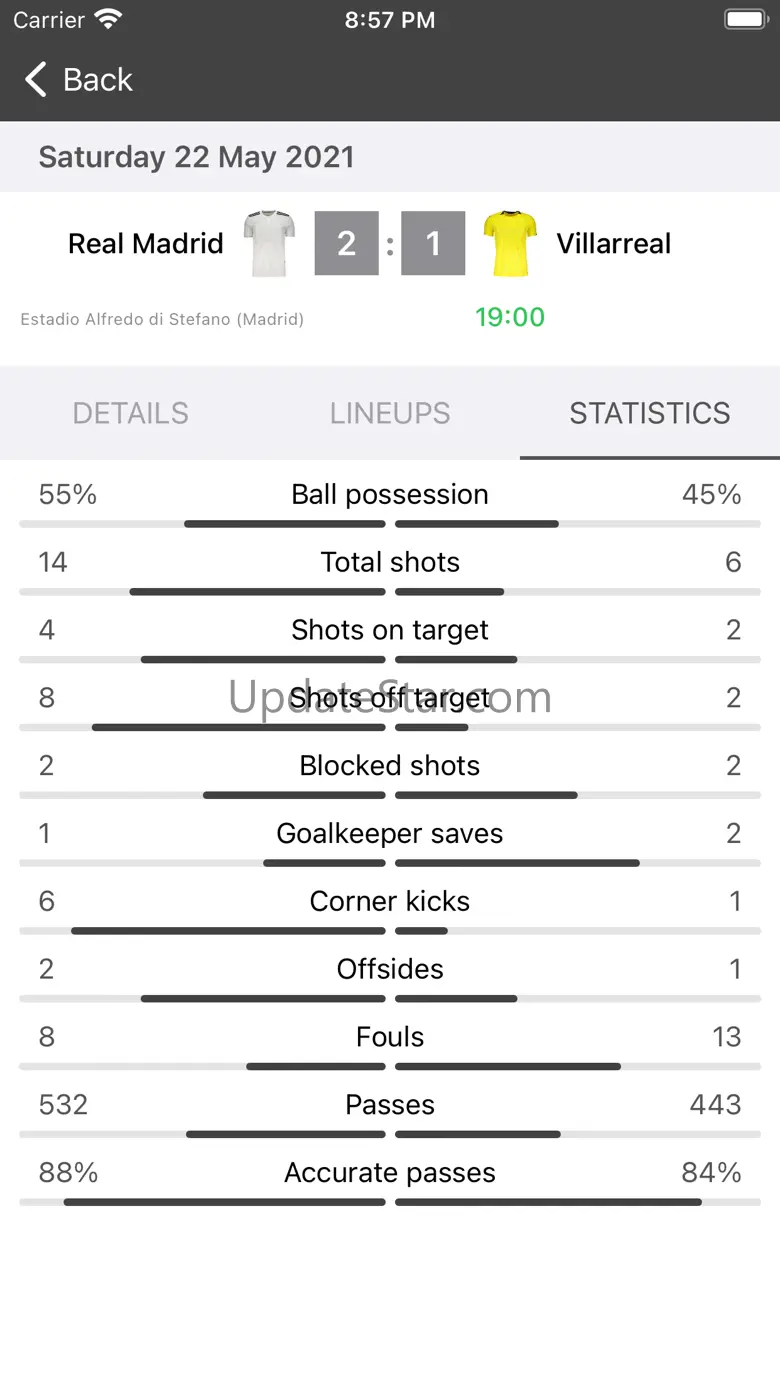Tap Real Madrid's score box showing 2
Viewport: 780px width, 1387px height.
click(346, 243)
